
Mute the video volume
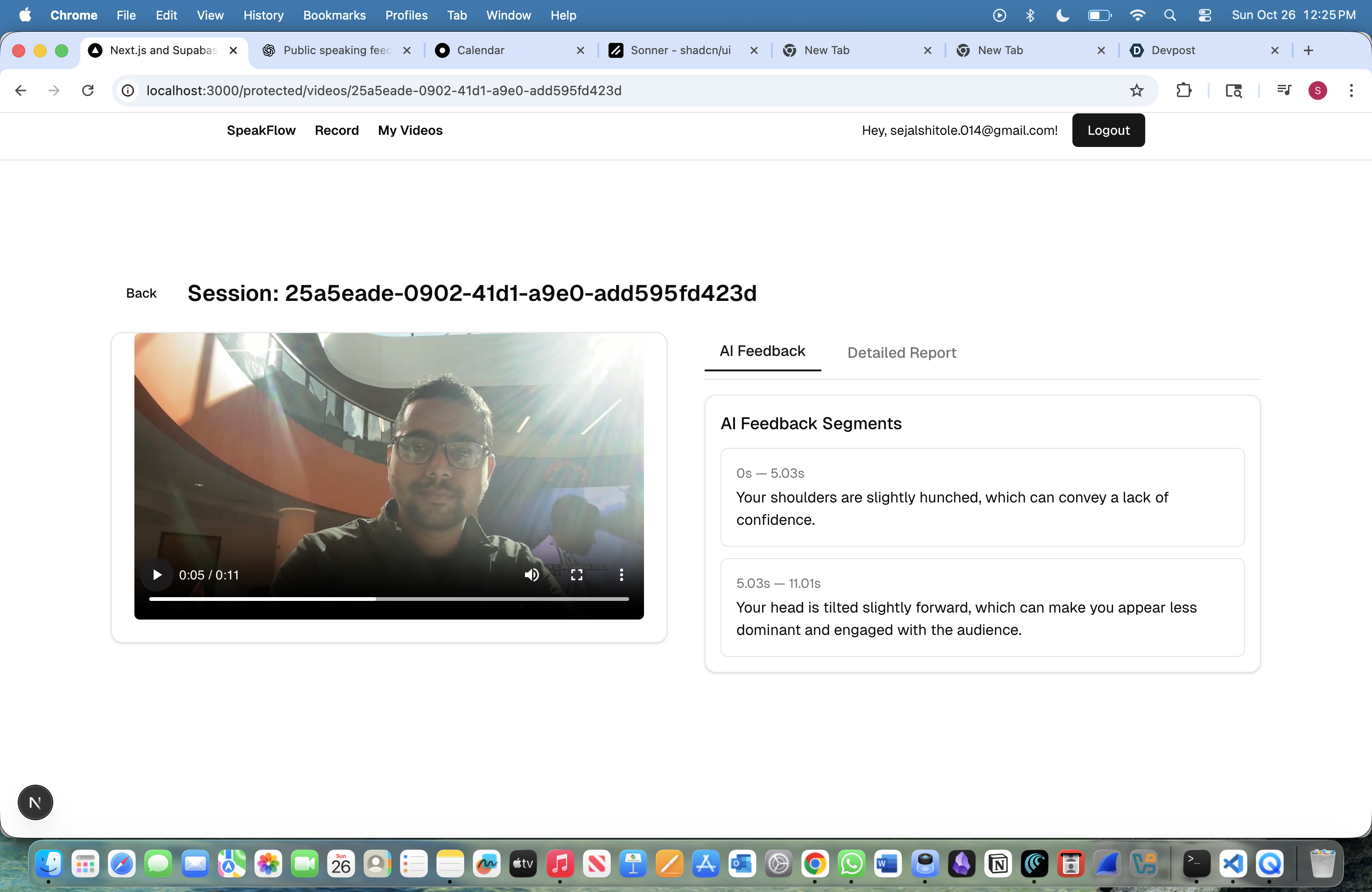532,574
